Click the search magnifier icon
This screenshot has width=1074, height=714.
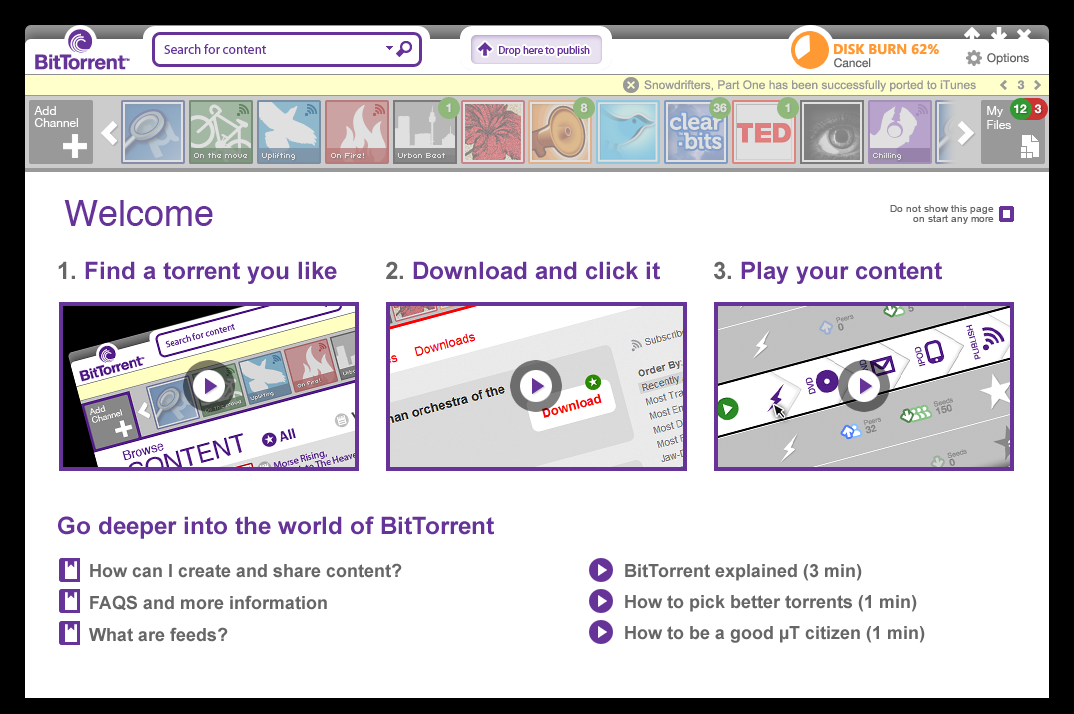(x=405, y=49)
